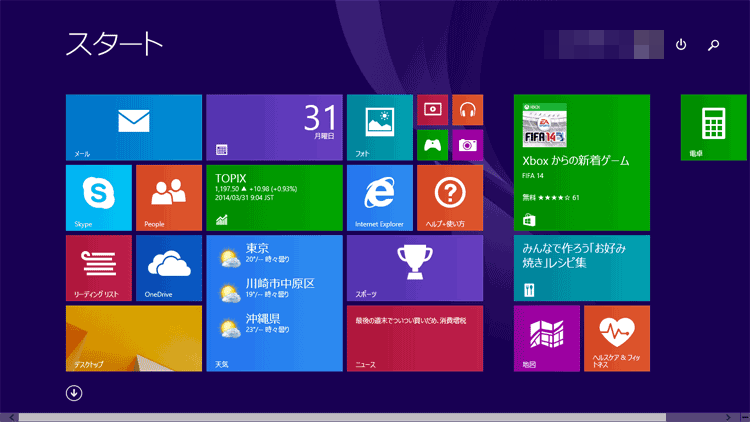Click the scrollbar left arrow
750x422 pixels.
[x=11, y=418]
